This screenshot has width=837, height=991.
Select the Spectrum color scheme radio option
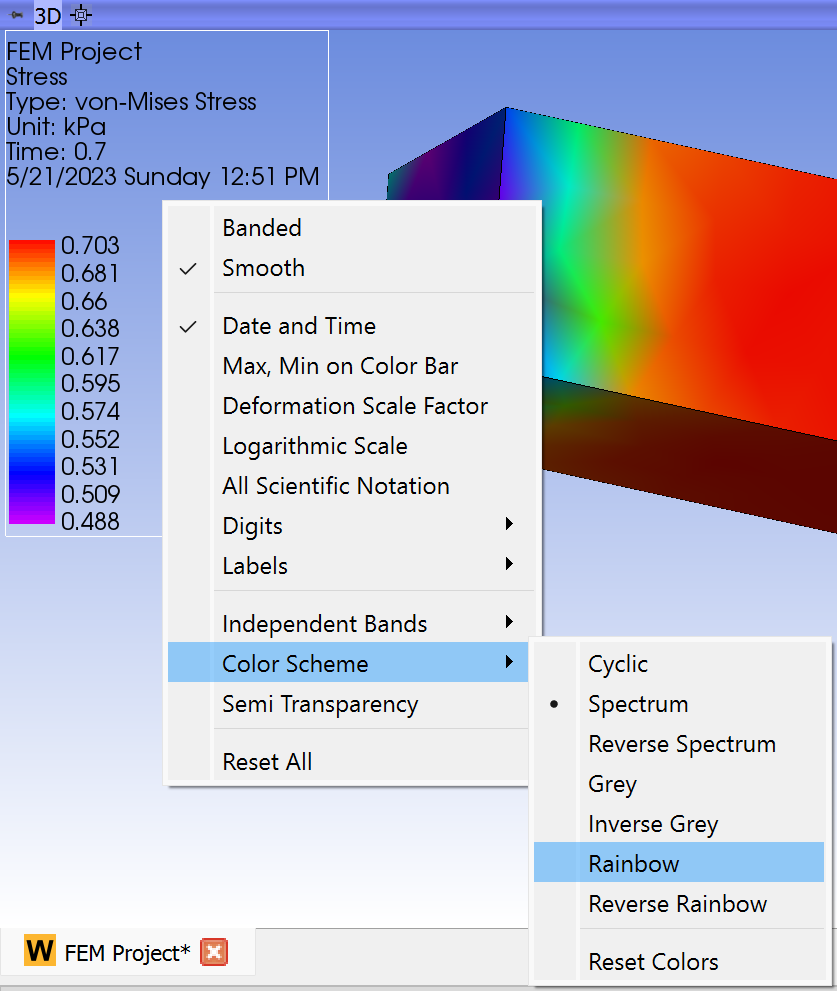point(638,704)
